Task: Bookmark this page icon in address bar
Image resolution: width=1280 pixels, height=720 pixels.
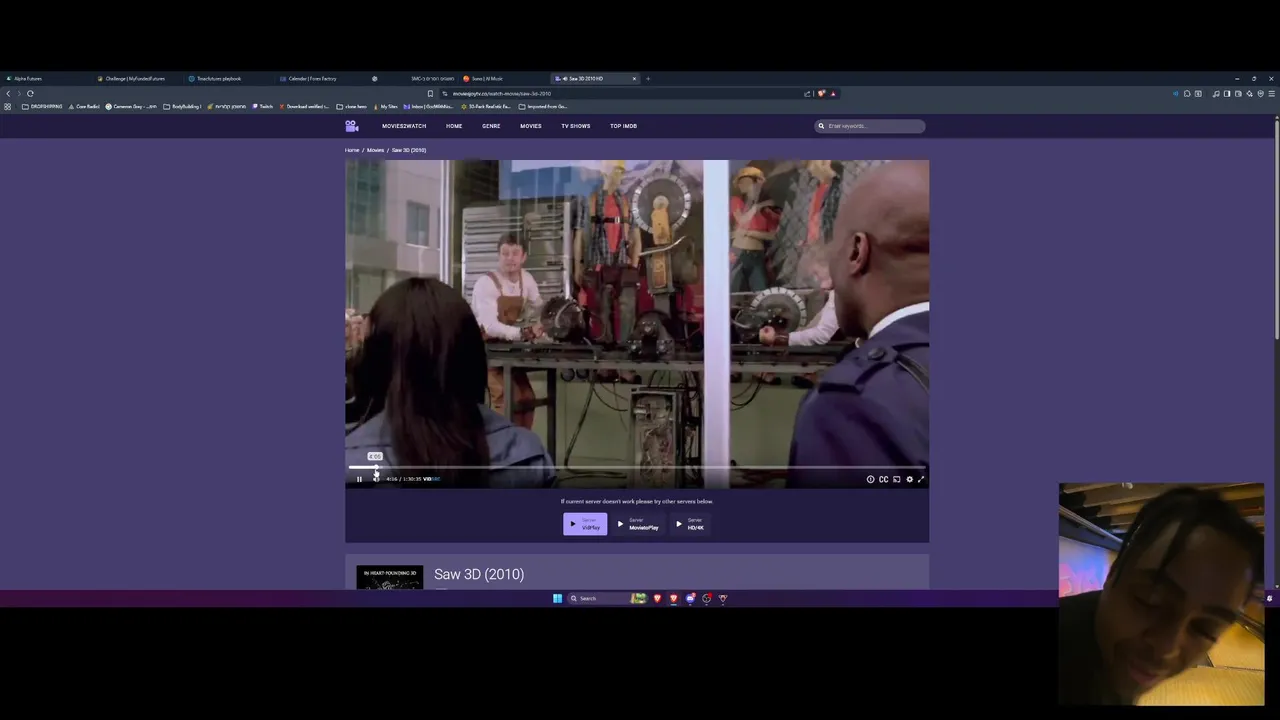Action: point(431,94)
